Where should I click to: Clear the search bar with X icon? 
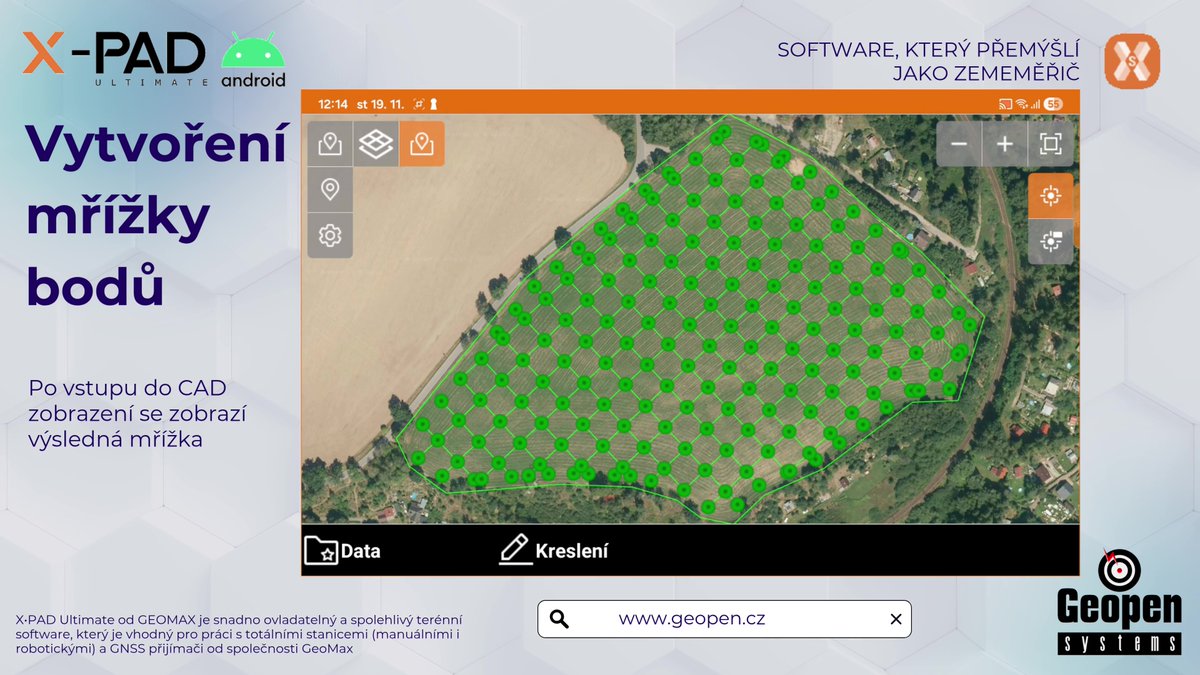[x=895, y=619]
